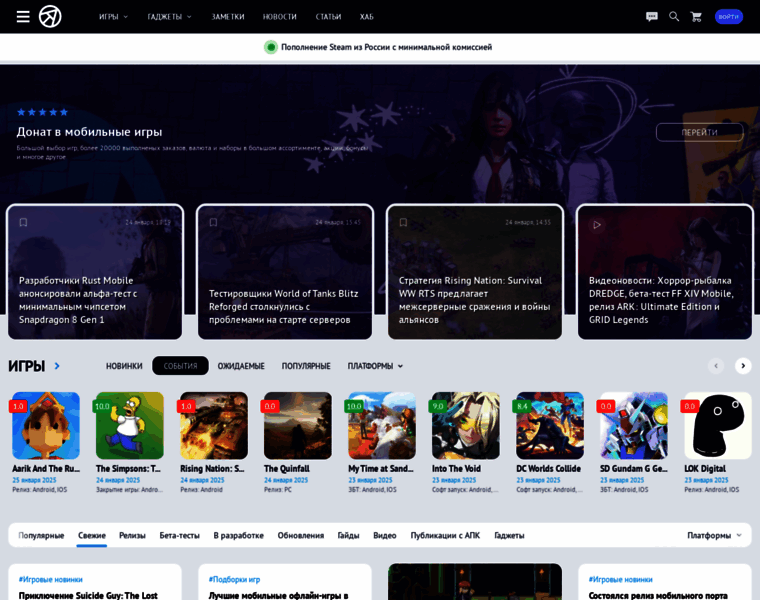Viewport: 760px width, 600px height.
Task: Open the Suicide Guy: The Lost article title
Action: (x=88, y=596)
